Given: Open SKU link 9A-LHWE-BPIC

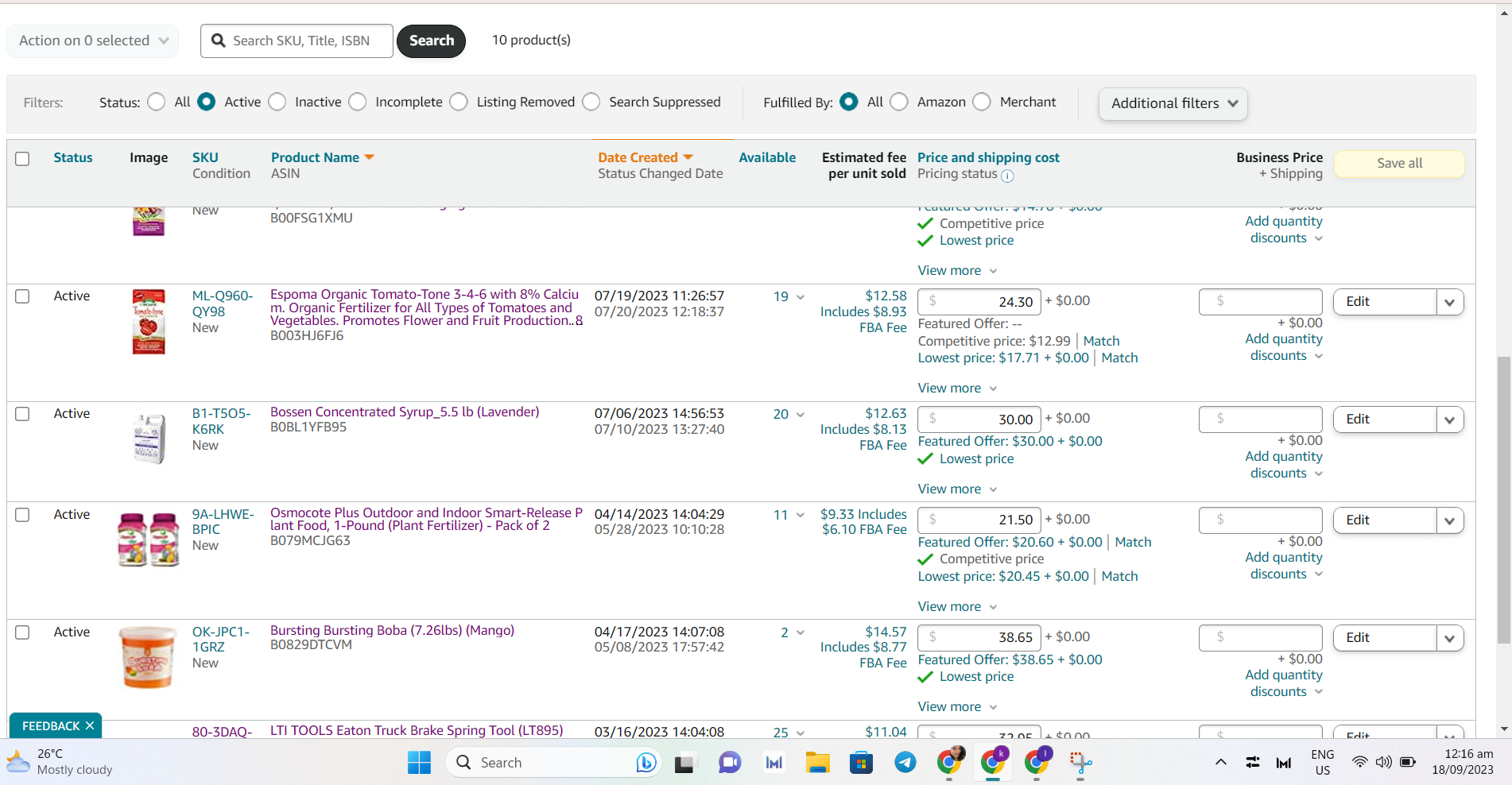Looking at the screenshot, I should pyautogui.click(x=223, y=521).
